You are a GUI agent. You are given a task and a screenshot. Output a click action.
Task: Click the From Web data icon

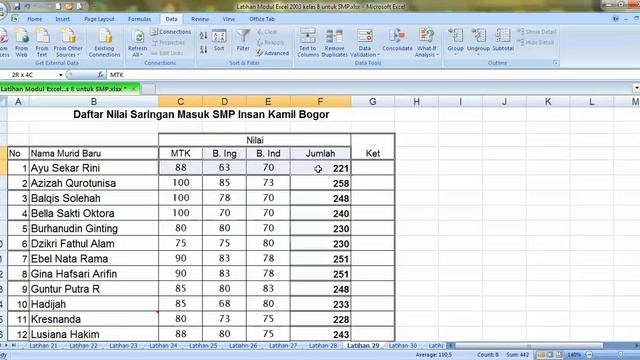coord(22,42)
